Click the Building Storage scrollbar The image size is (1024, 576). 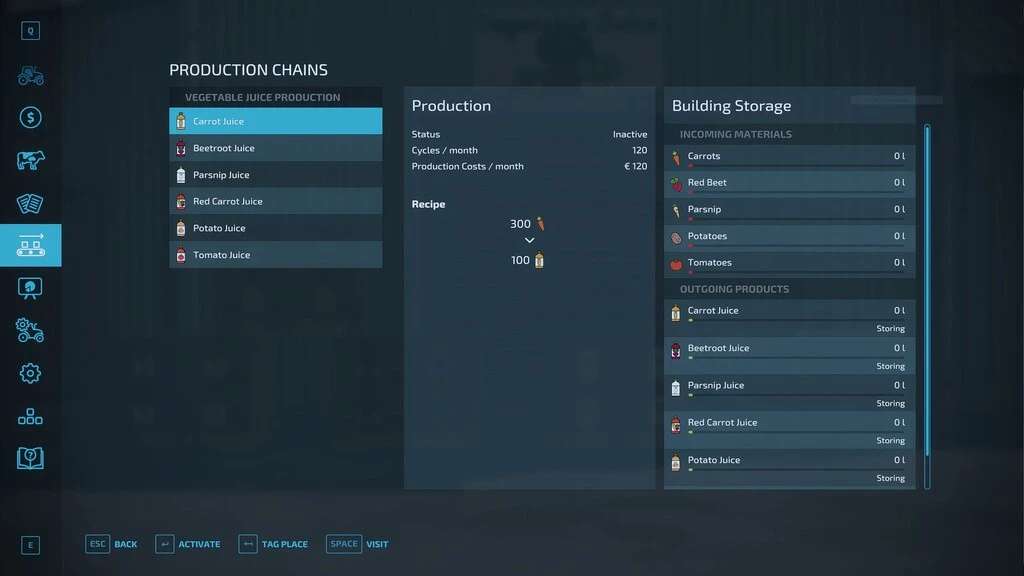pos(927,300)
